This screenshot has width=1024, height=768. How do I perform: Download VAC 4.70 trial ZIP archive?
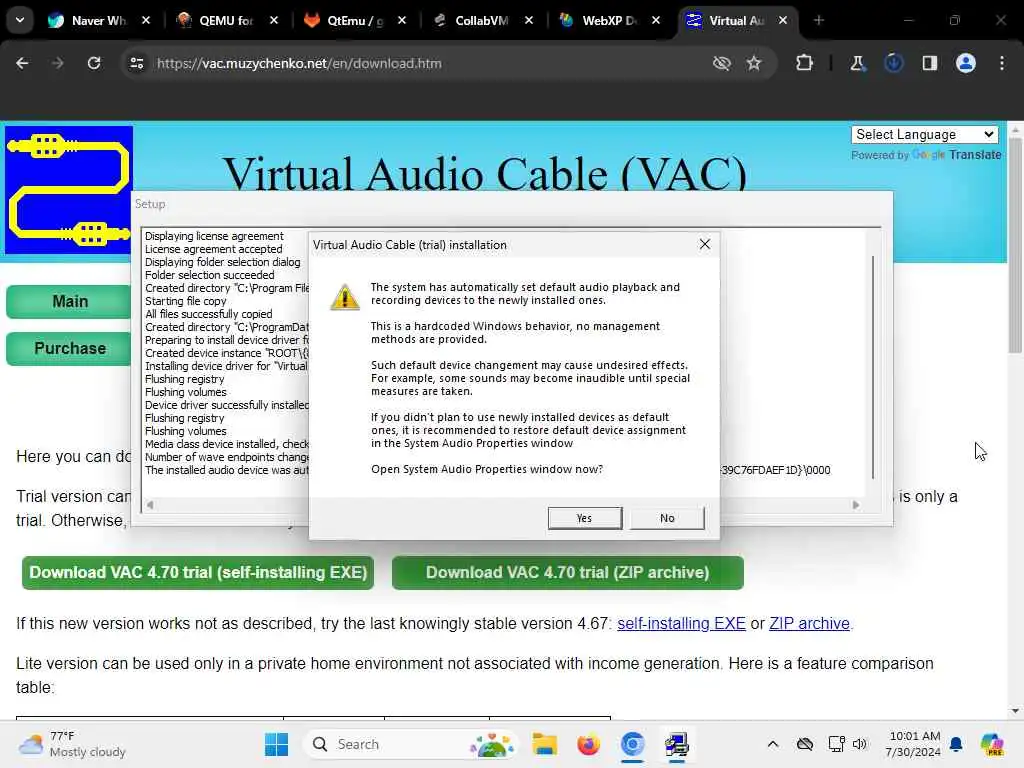(568, 573)
